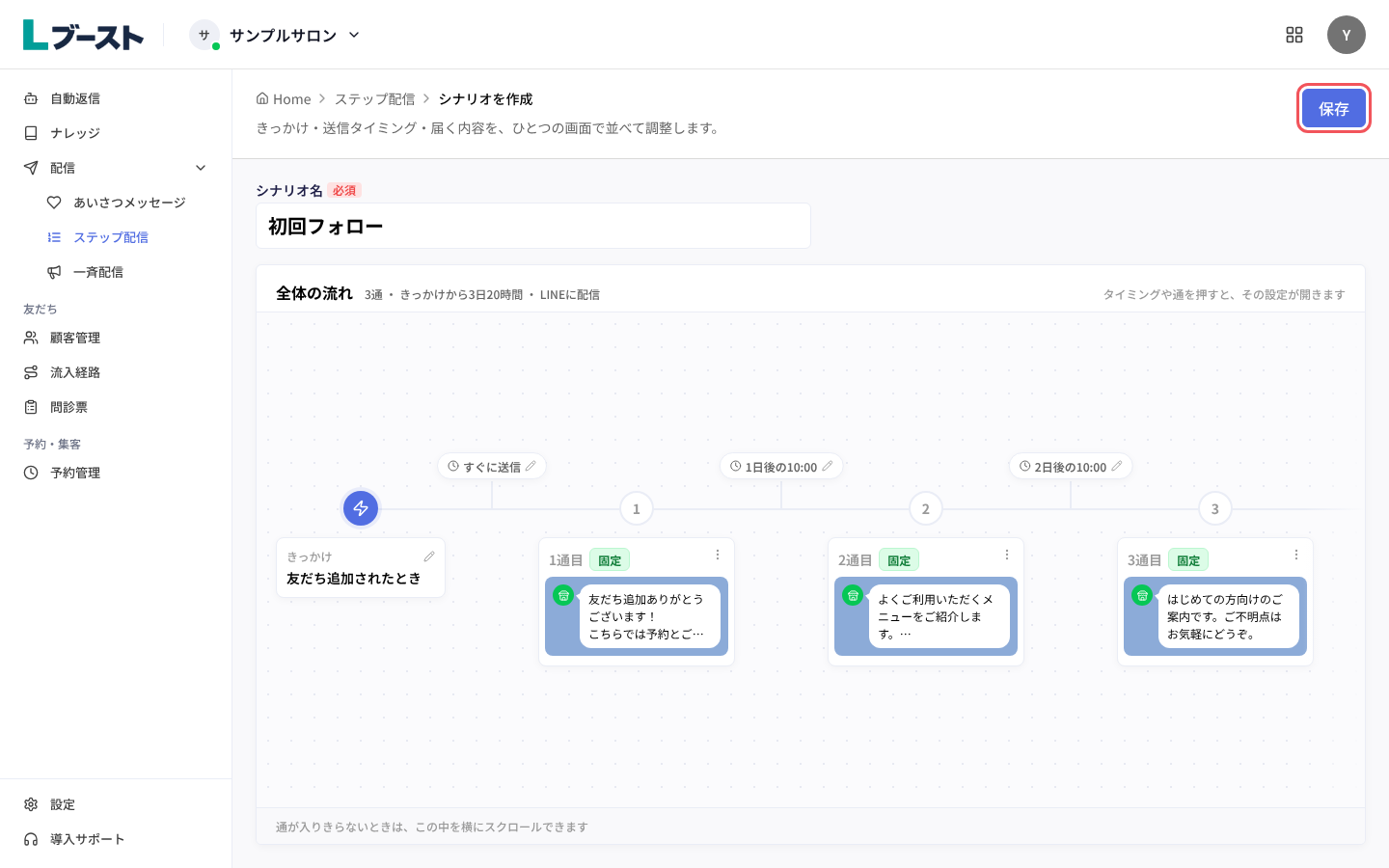Open the 友だち追加されたとき trigger card

coord(361,568)
